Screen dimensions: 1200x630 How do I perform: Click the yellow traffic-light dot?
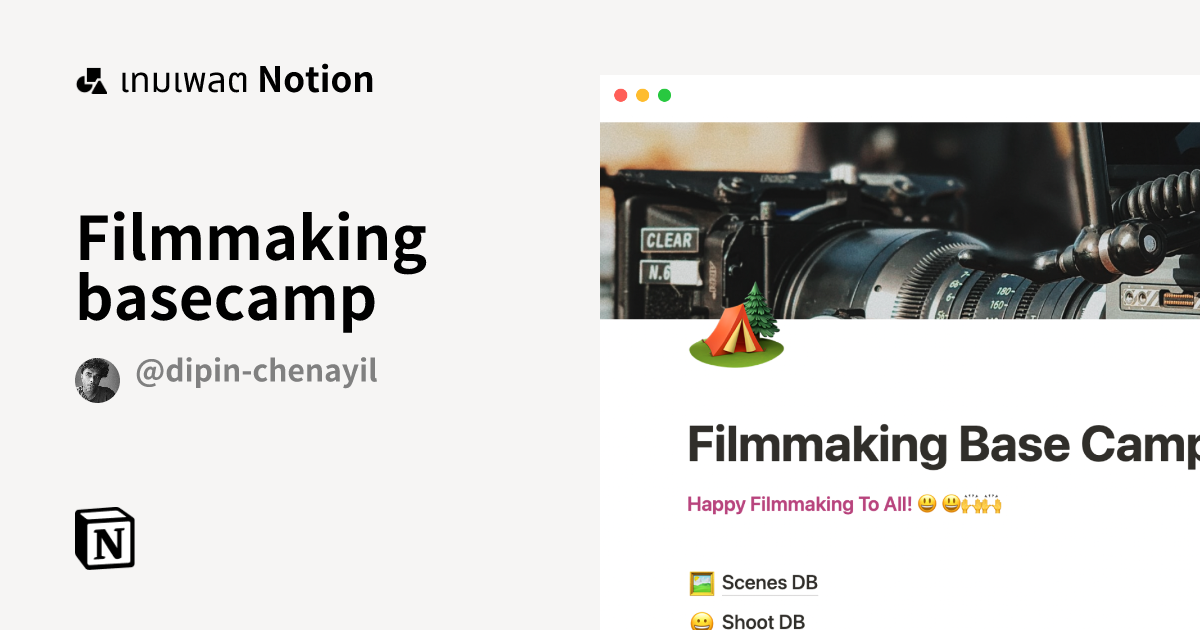coord(642,95)
